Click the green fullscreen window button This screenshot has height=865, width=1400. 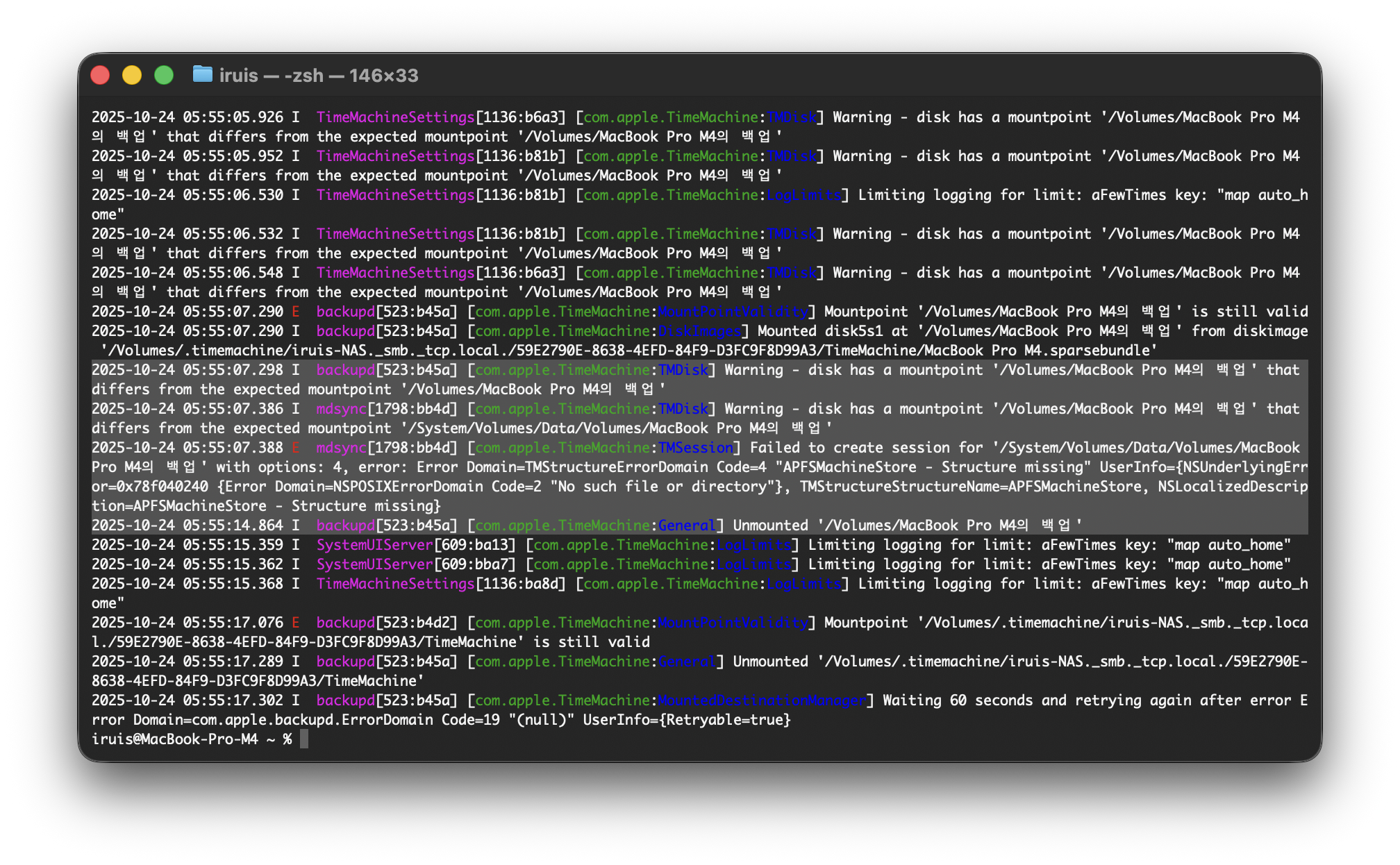point(164,75)
